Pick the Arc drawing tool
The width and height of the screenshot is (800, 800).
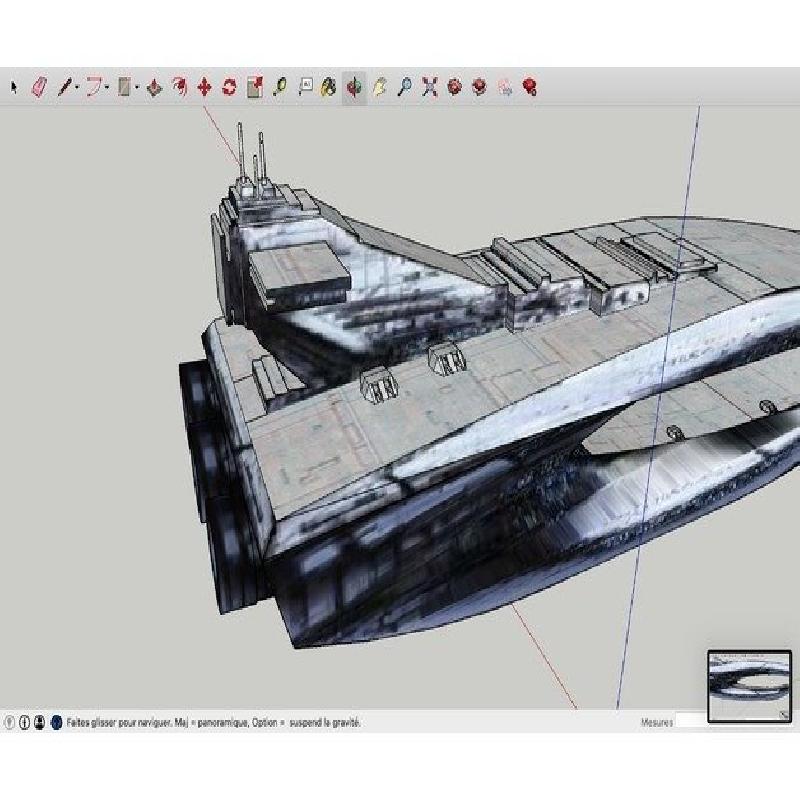tap(94, 87)
